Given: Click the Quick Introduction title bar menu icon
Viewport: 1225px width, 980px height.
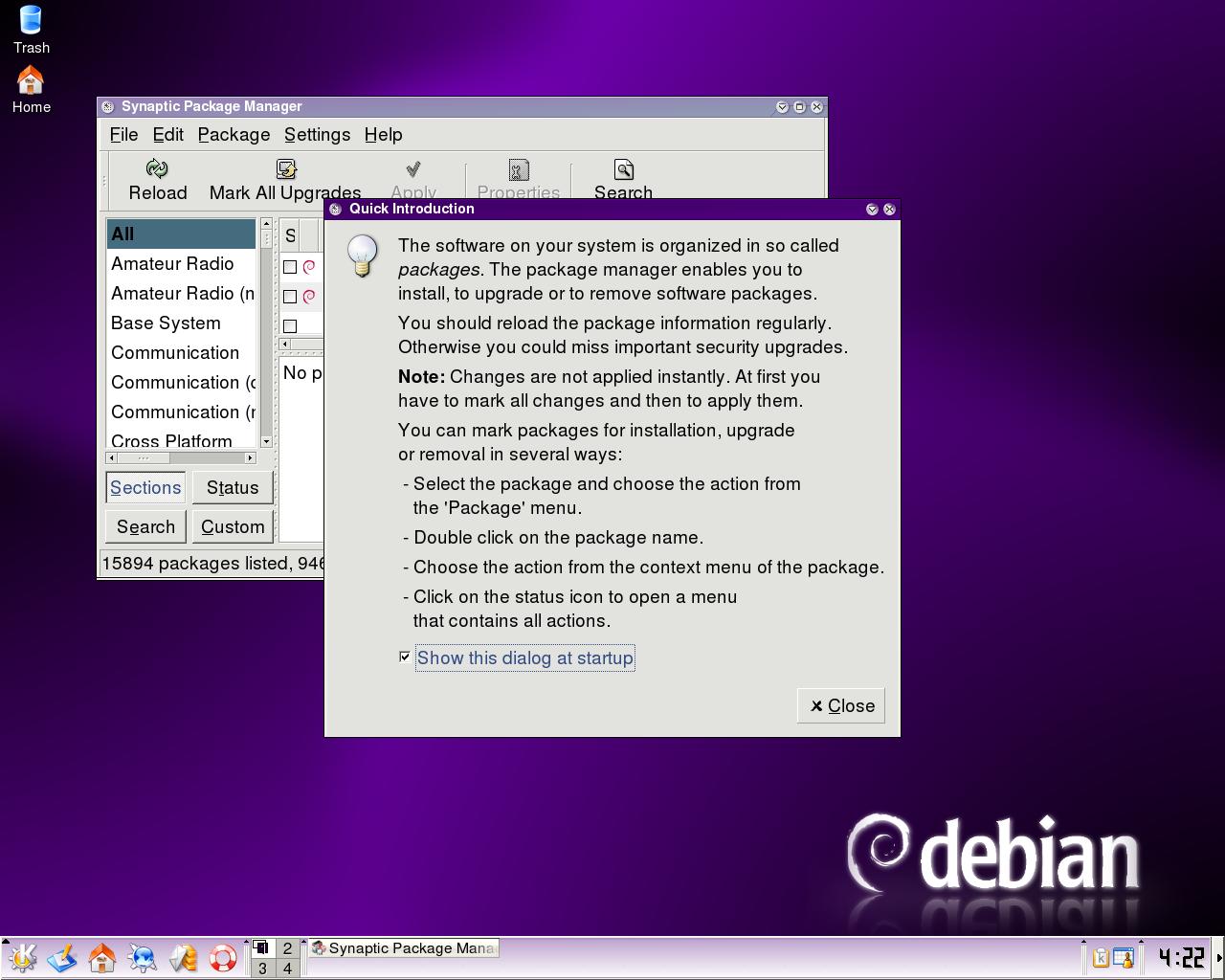Looking at the screenshot, I should (x=336, y=210).
